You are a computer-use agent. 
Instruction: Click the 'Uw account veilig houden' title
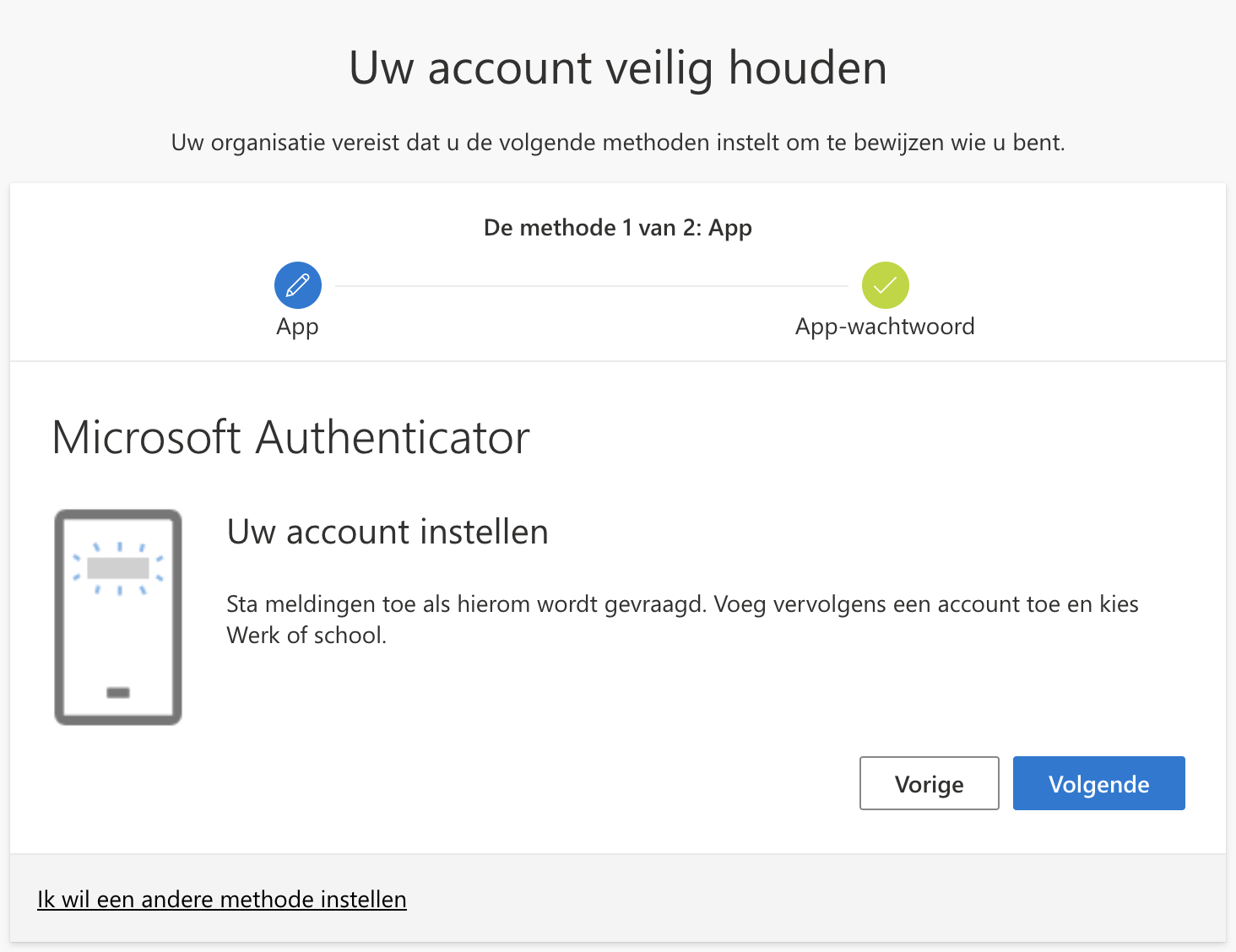(x=617, y=68)
